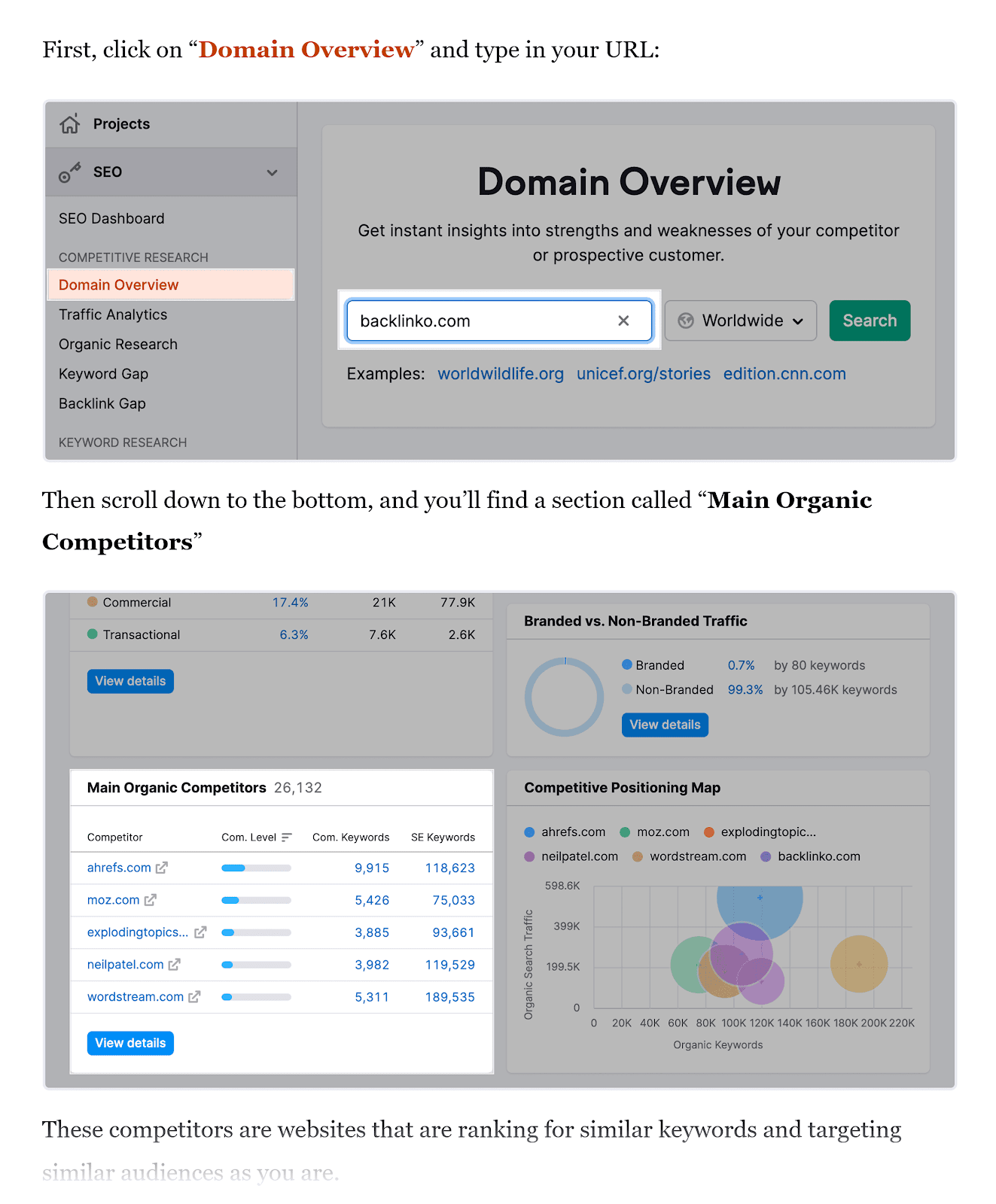Click the external link icon beside moz.com
996x1204 pixels.
[x=150, y=900]
